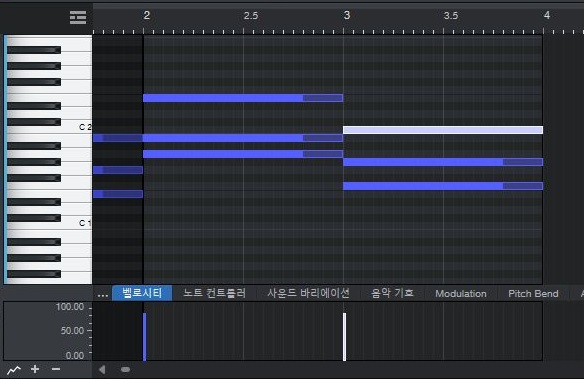Click the left scroll arrow below velocity lane
The height and width of the screenshot is (379, 584).
[102, 370]
